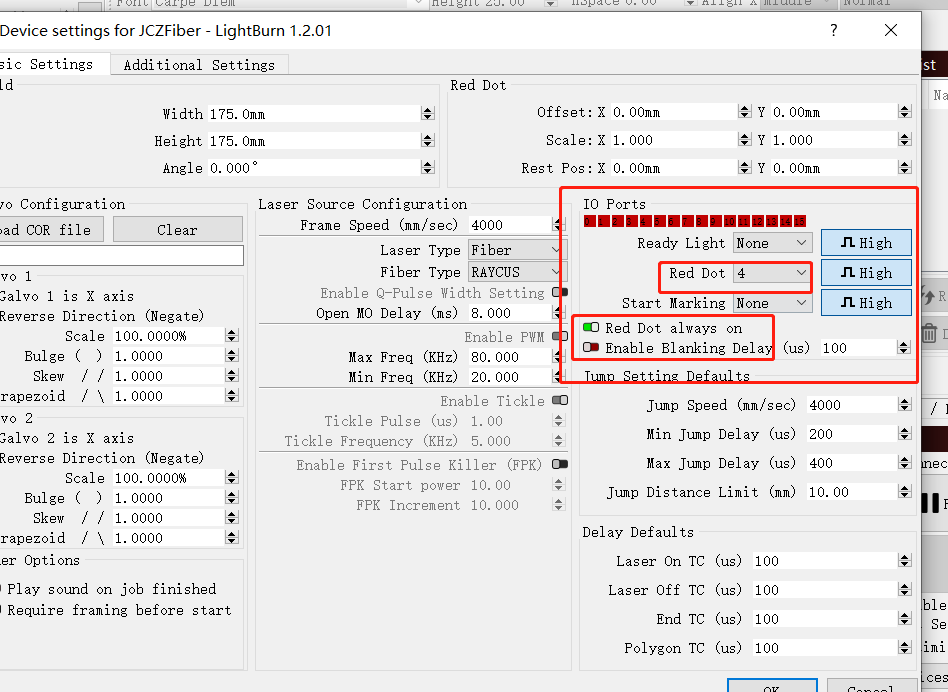Viewport: 948px width, 692px height.
Task: Click the Load COR file button
Action: pos(48,230)
